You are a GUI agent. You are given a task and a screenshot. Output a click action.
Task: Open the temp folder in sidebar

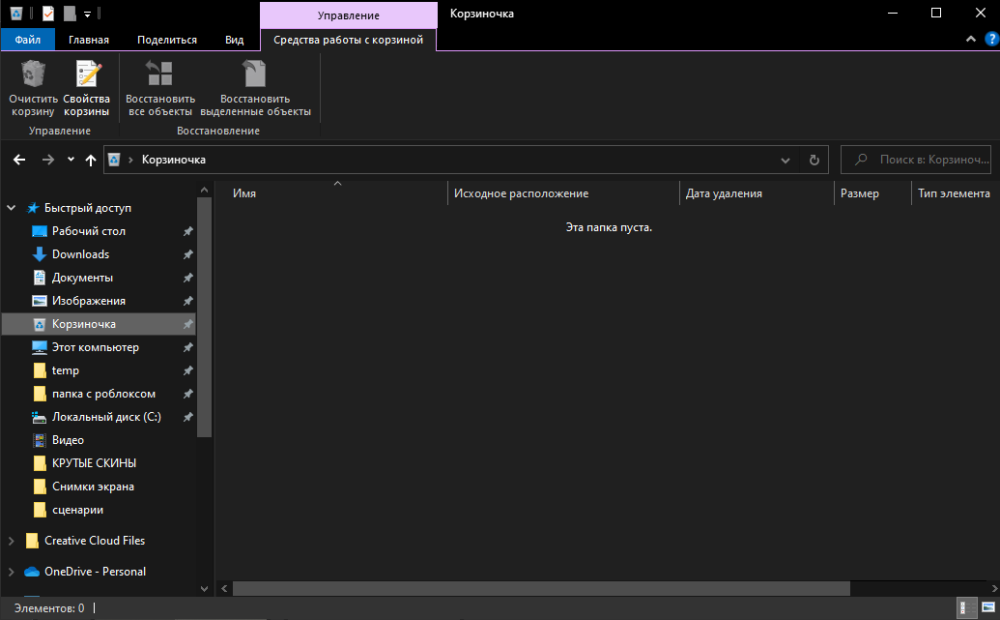65,371
